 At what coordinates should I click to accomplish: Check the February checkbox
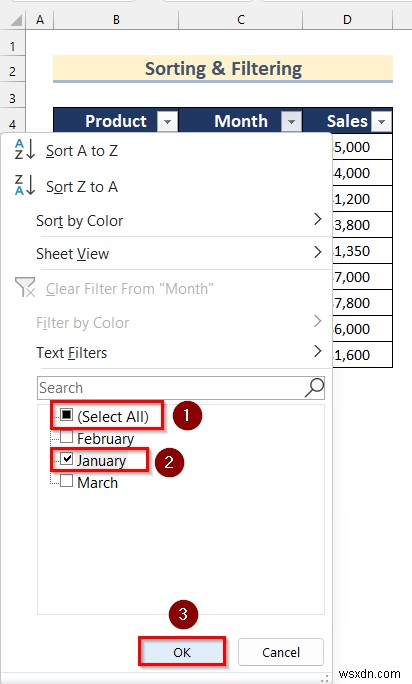[x=66, y=437]
